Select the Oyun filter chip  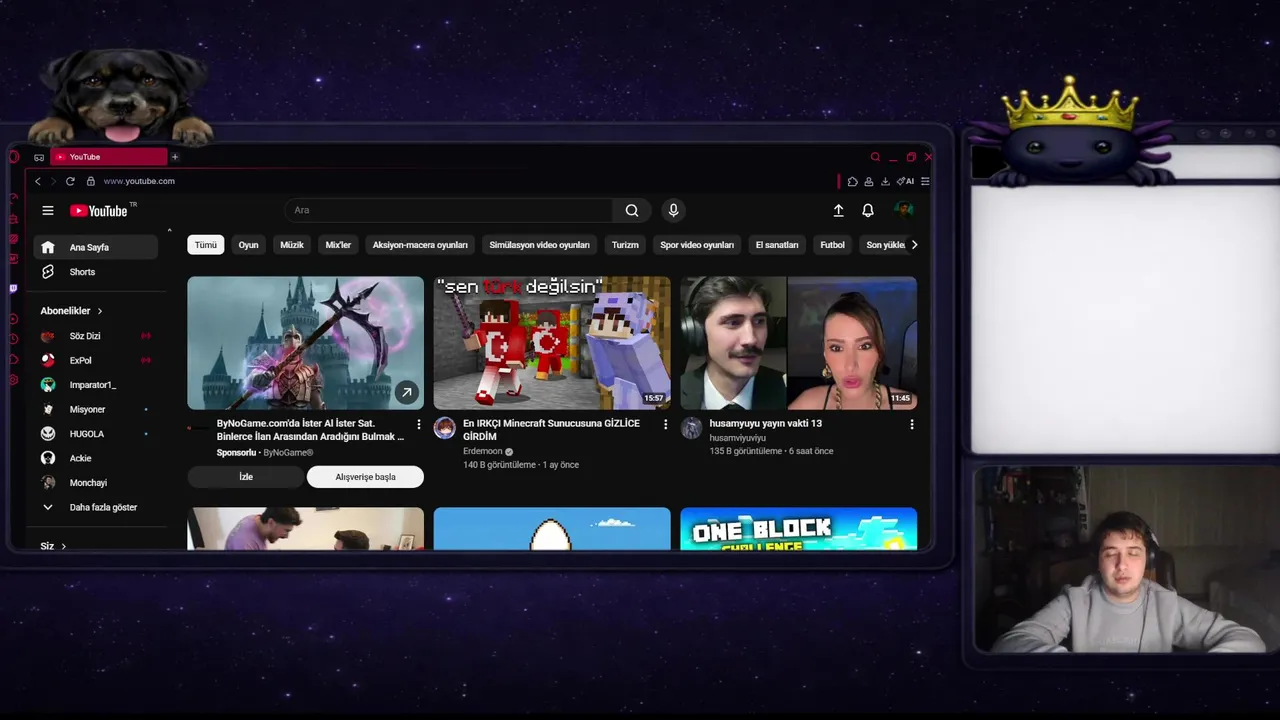248,245
